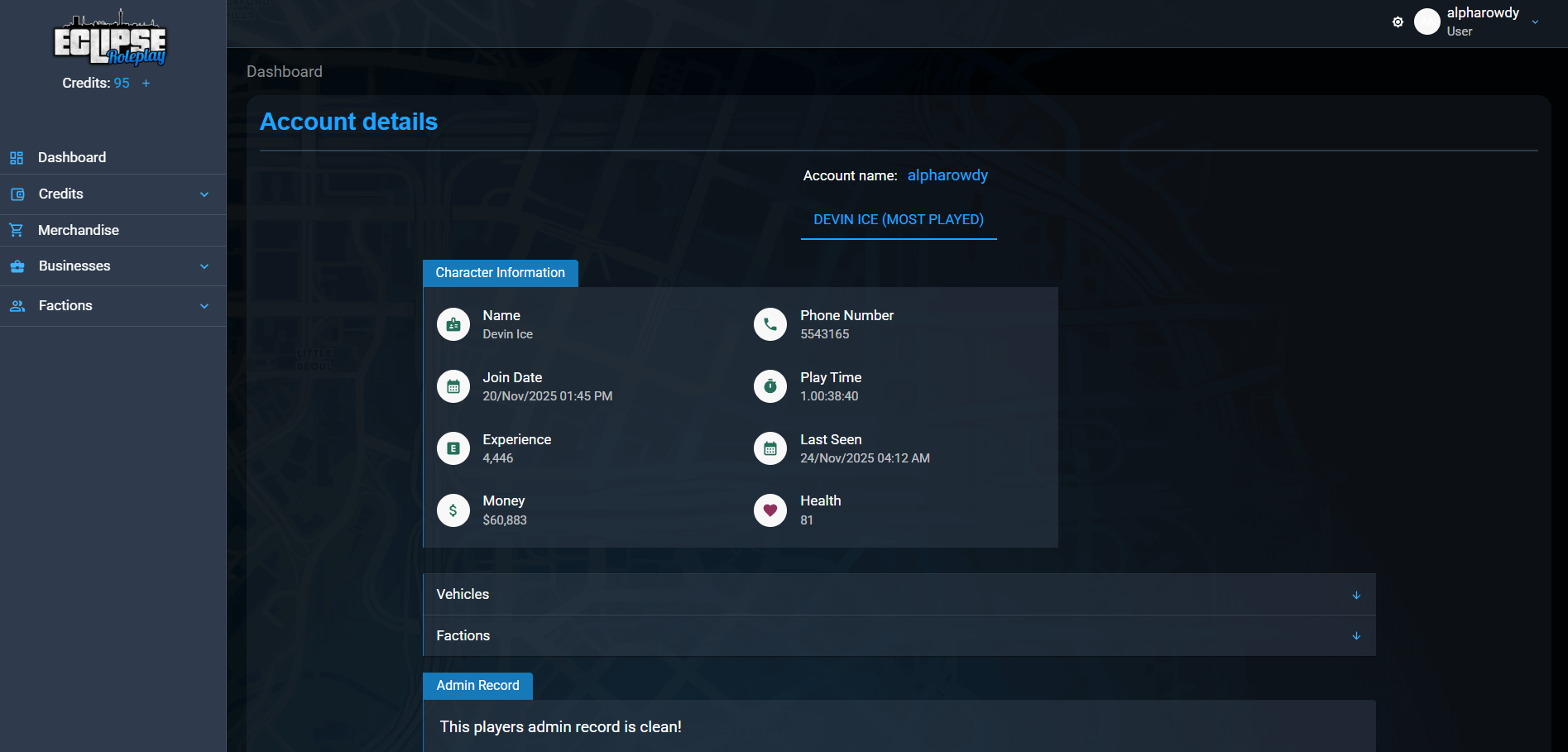
Task: Click the Eclipse Roleplay logo
Action: click(110, 39)
